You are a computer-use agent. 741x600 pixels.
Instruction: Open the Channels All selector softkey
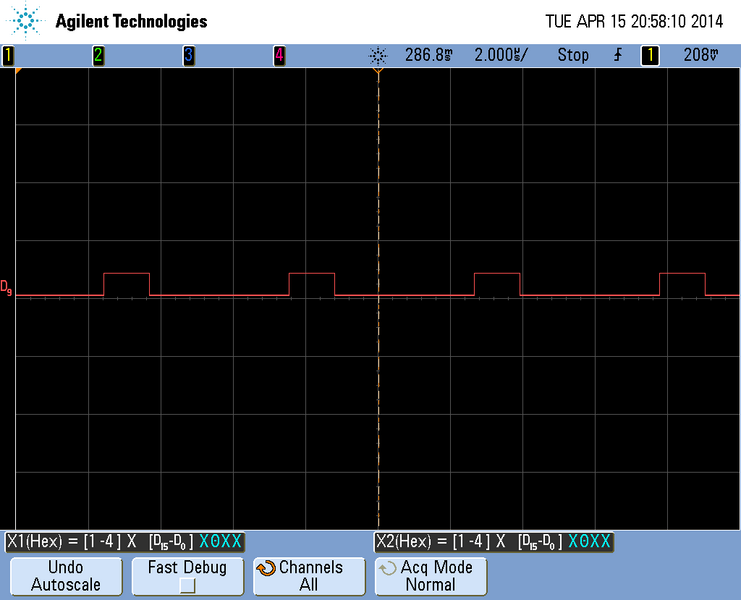[308, 576]
